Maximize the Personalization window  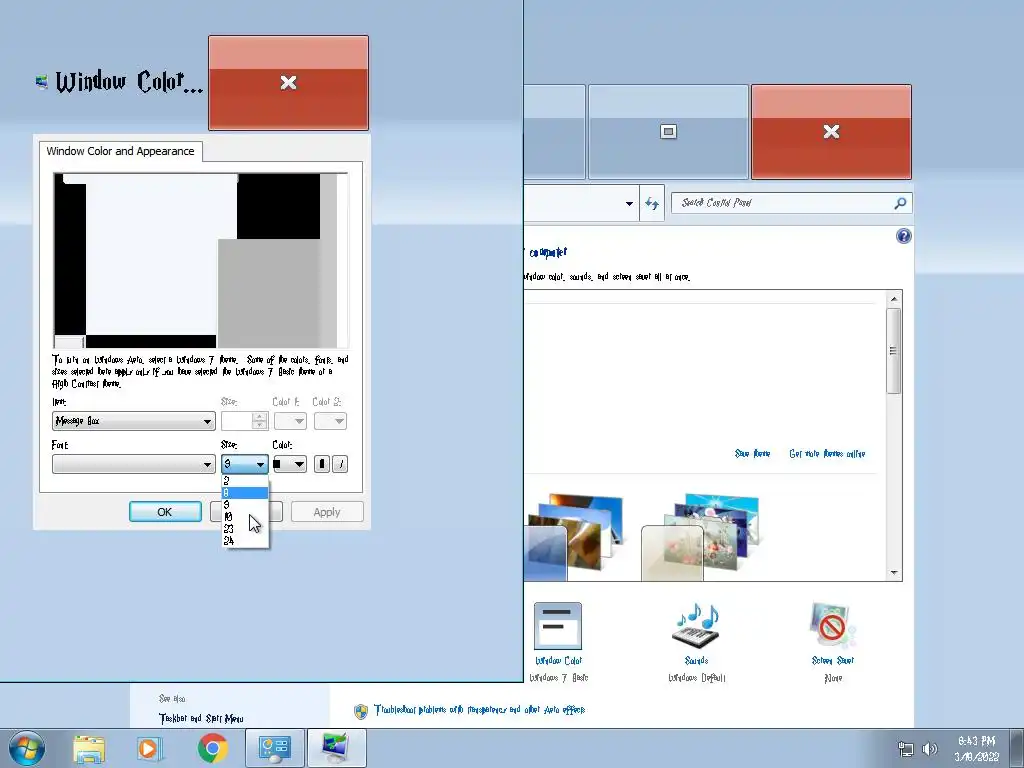pyautogui.click(x=668, y=132)
